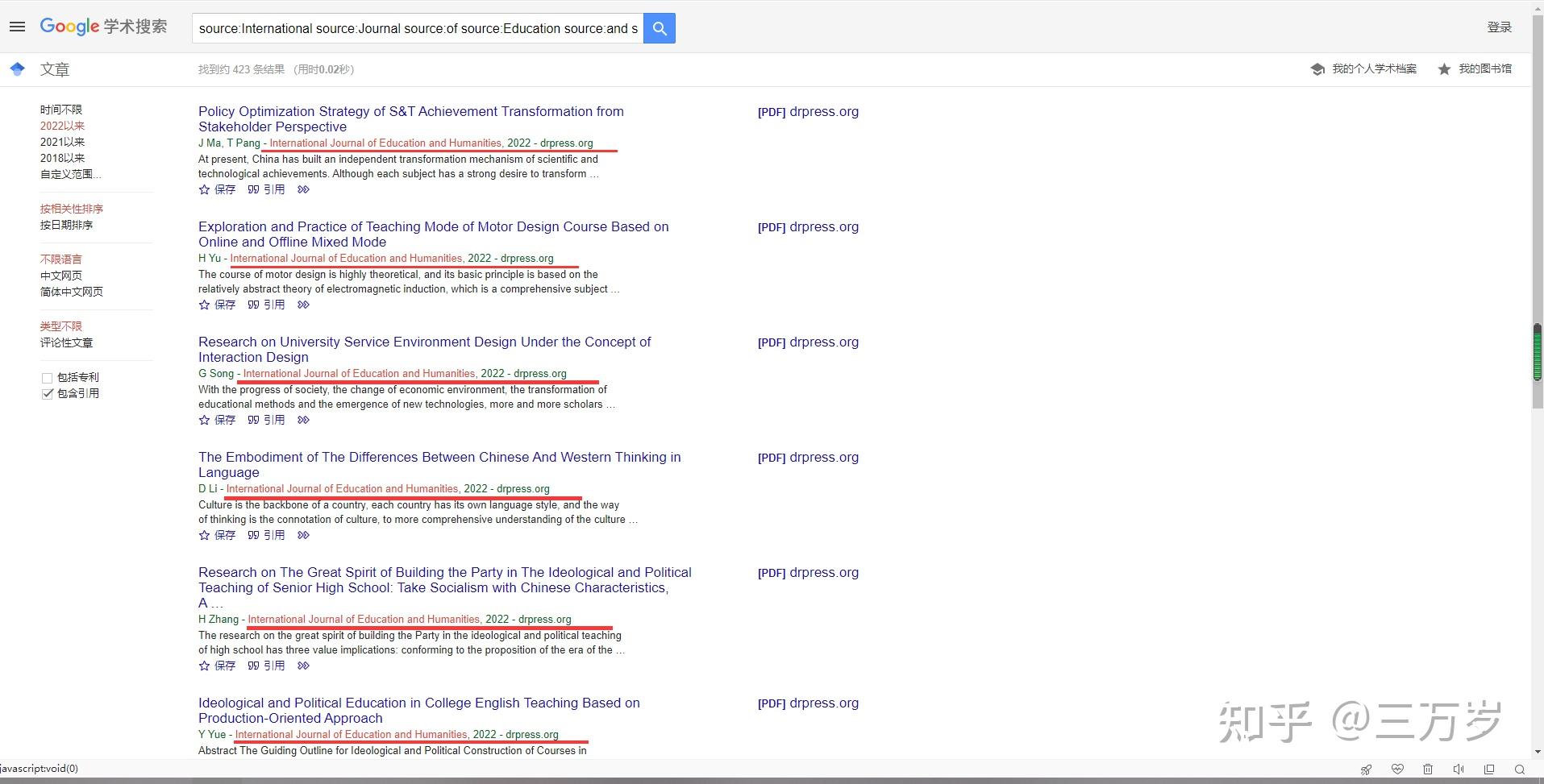This screenshot has width=1544, height=784.
Task: Cite the H Zhang article
Action: (x=266, y=666)
